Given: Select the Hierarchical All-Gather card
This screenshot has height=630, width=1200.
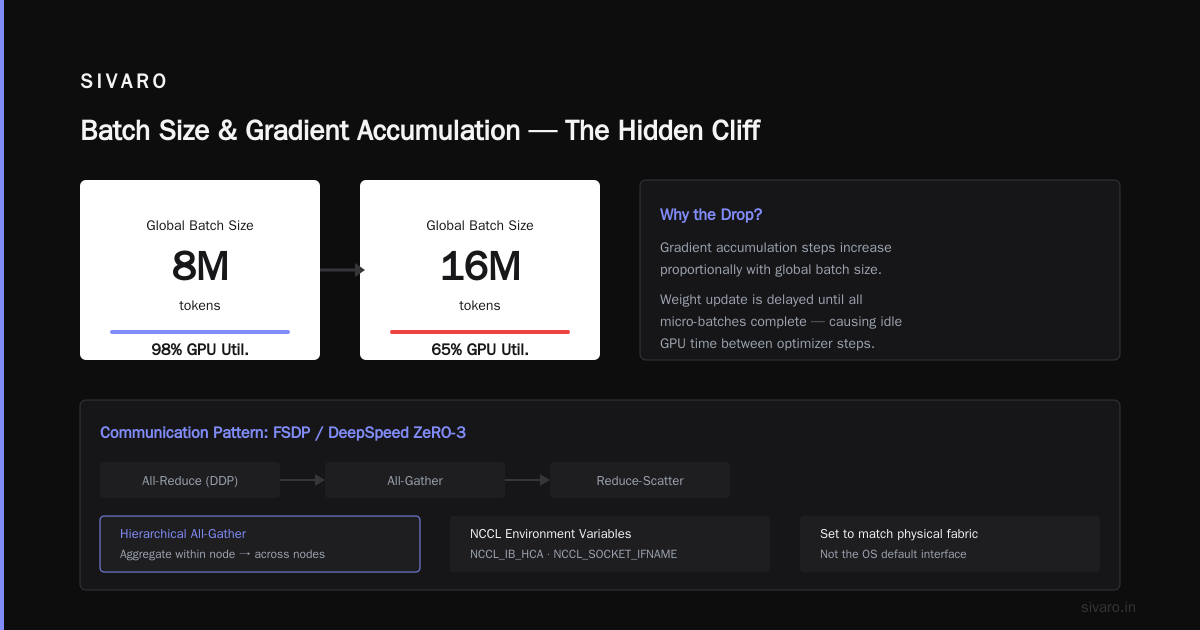Looking at the screenshot, I should coord(260,544).
